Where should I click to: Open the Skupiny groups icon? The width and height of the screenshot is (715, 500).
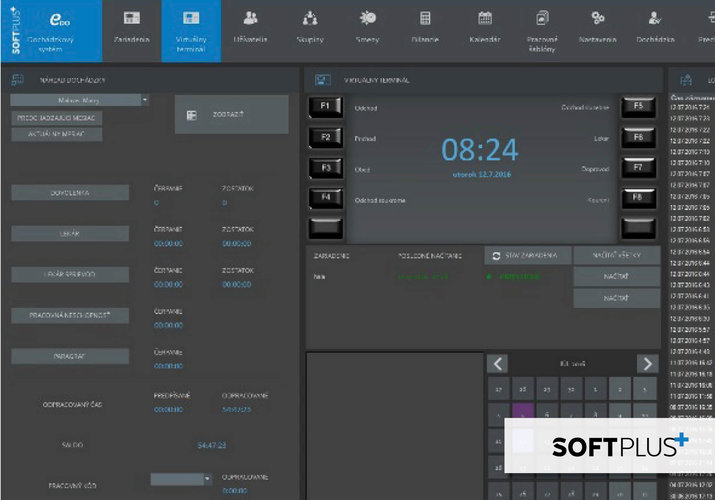[x=309, y=18]
